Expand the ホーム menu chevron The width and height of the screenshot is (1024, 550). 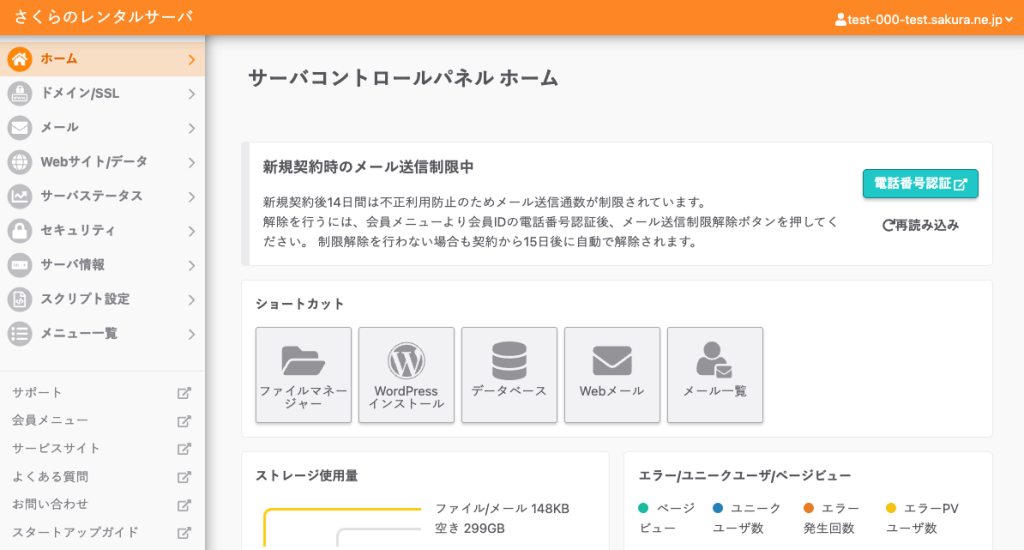191,60
